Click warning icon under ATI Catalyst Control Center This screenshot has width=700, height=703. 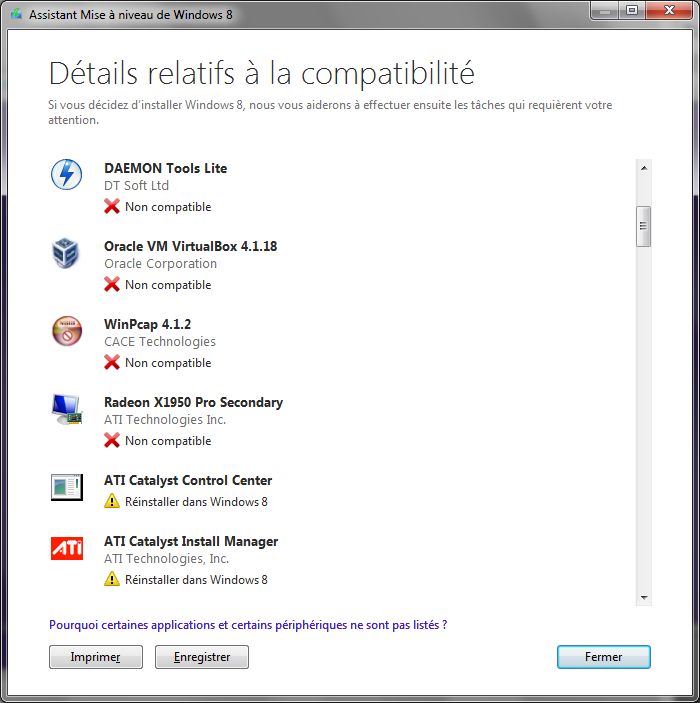pos(112,501)
